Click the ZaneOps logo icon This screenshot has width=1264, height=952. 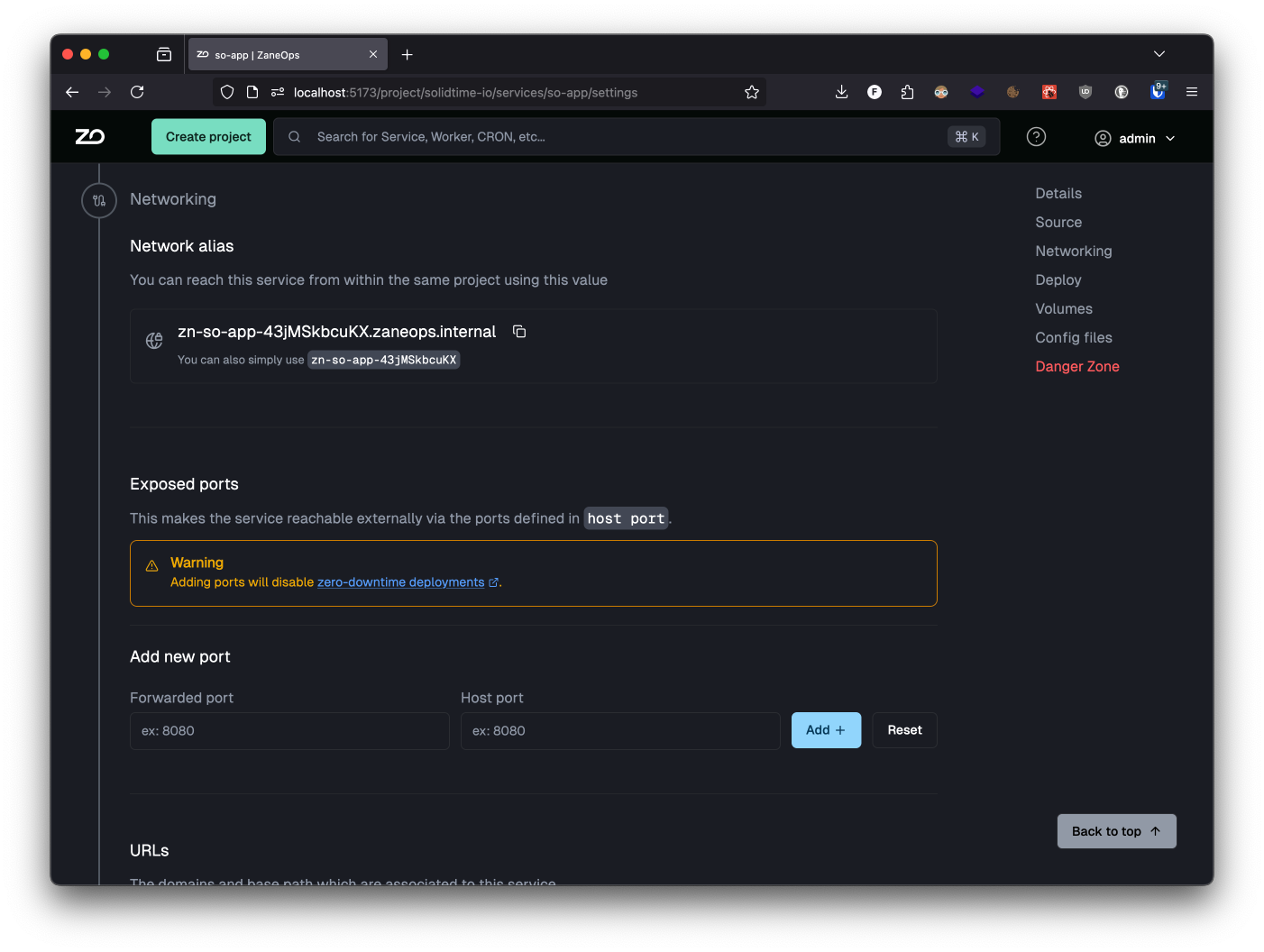pos(90,137)
